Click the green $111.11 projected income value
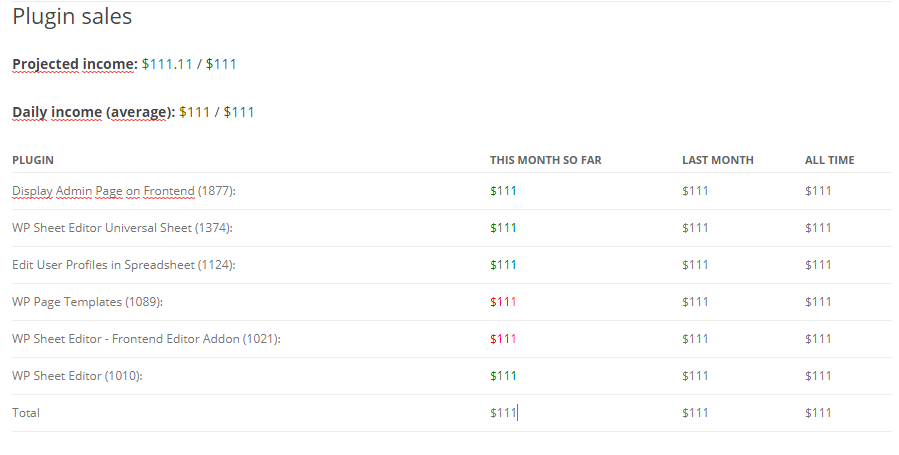The width and height of the screenshot is (899, 455). [167, 64]
